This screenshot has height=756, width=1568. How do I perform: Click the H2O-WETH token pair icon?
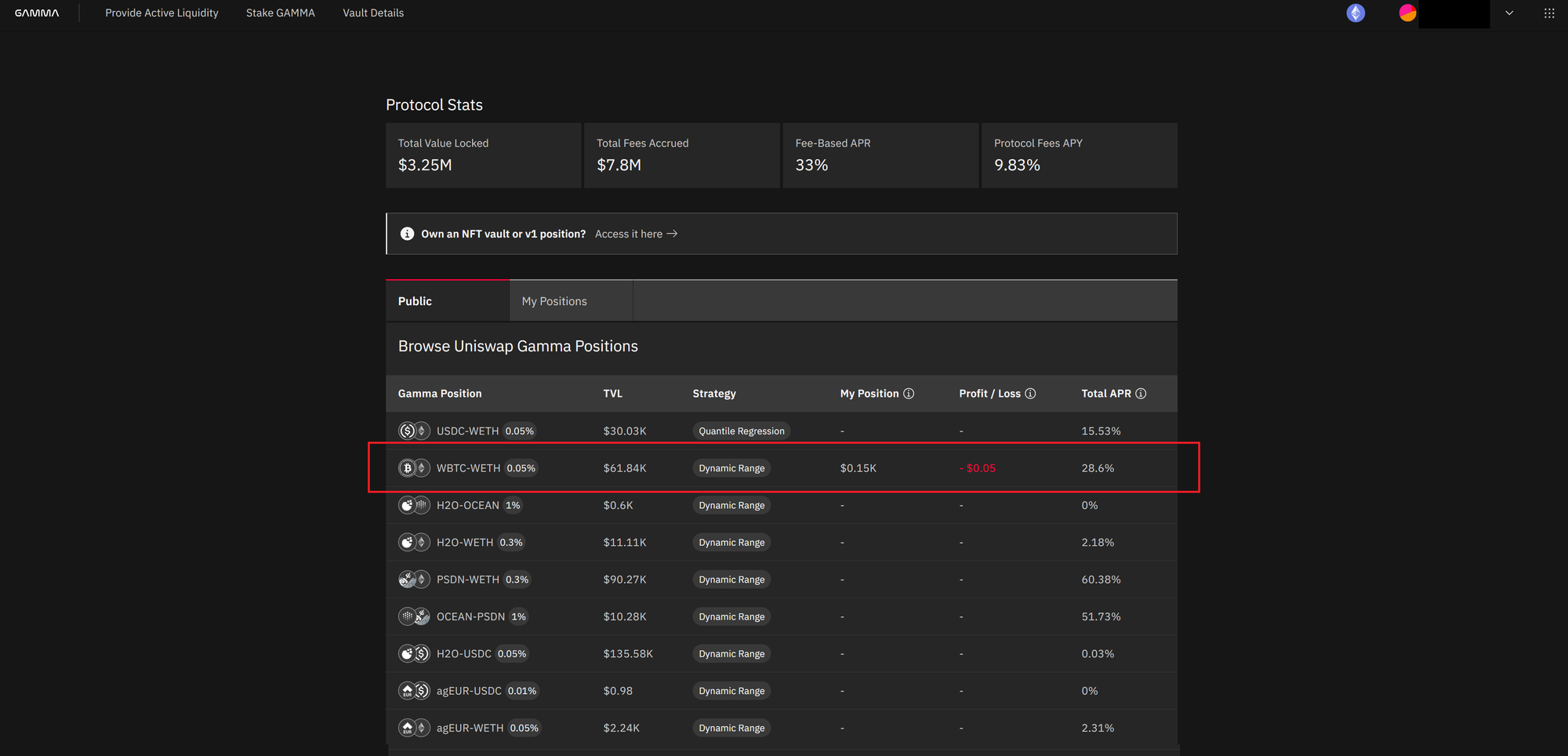coord(414,542)
